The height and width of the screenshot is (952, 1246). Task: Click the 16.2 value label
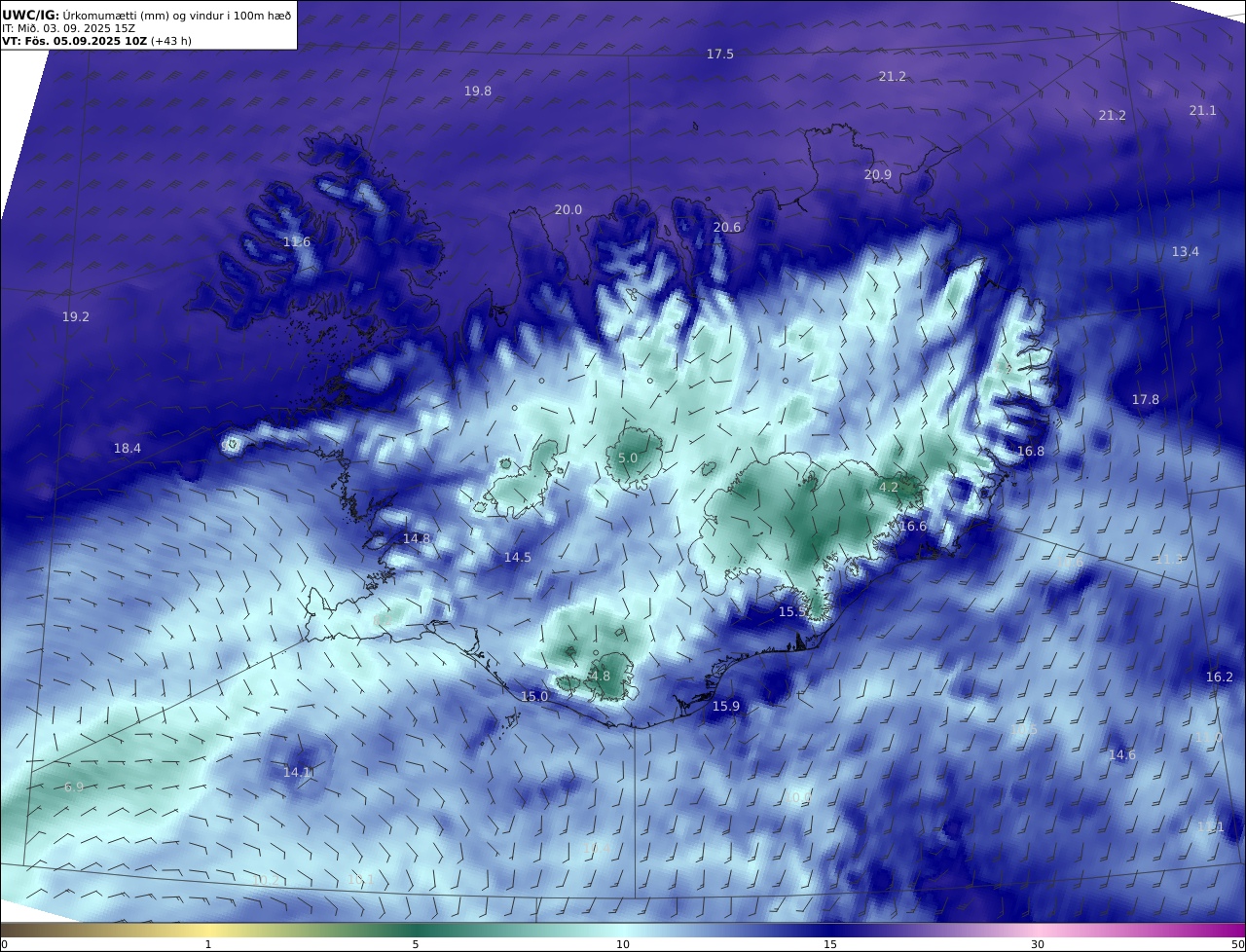[1220, 677]
